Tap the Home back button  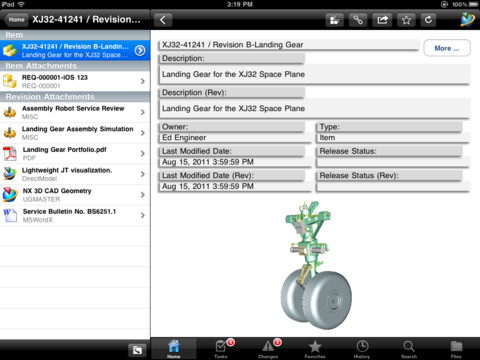16,20
